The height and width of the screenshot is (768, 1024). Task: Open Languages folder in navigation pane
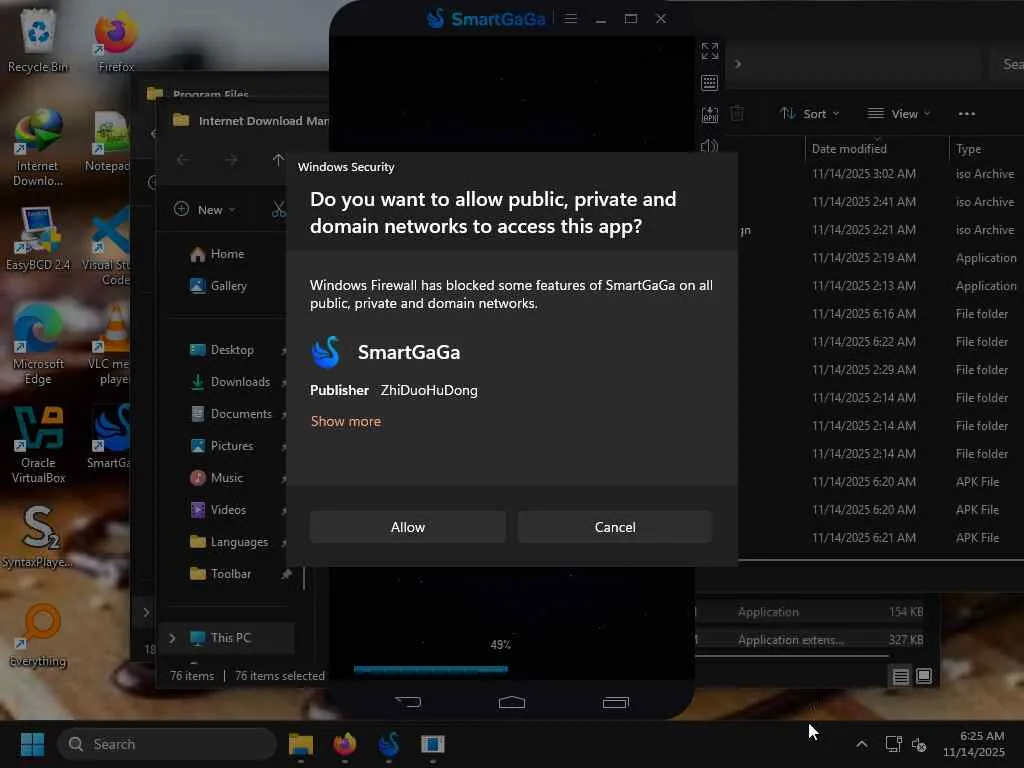click(x=229, y=542)
